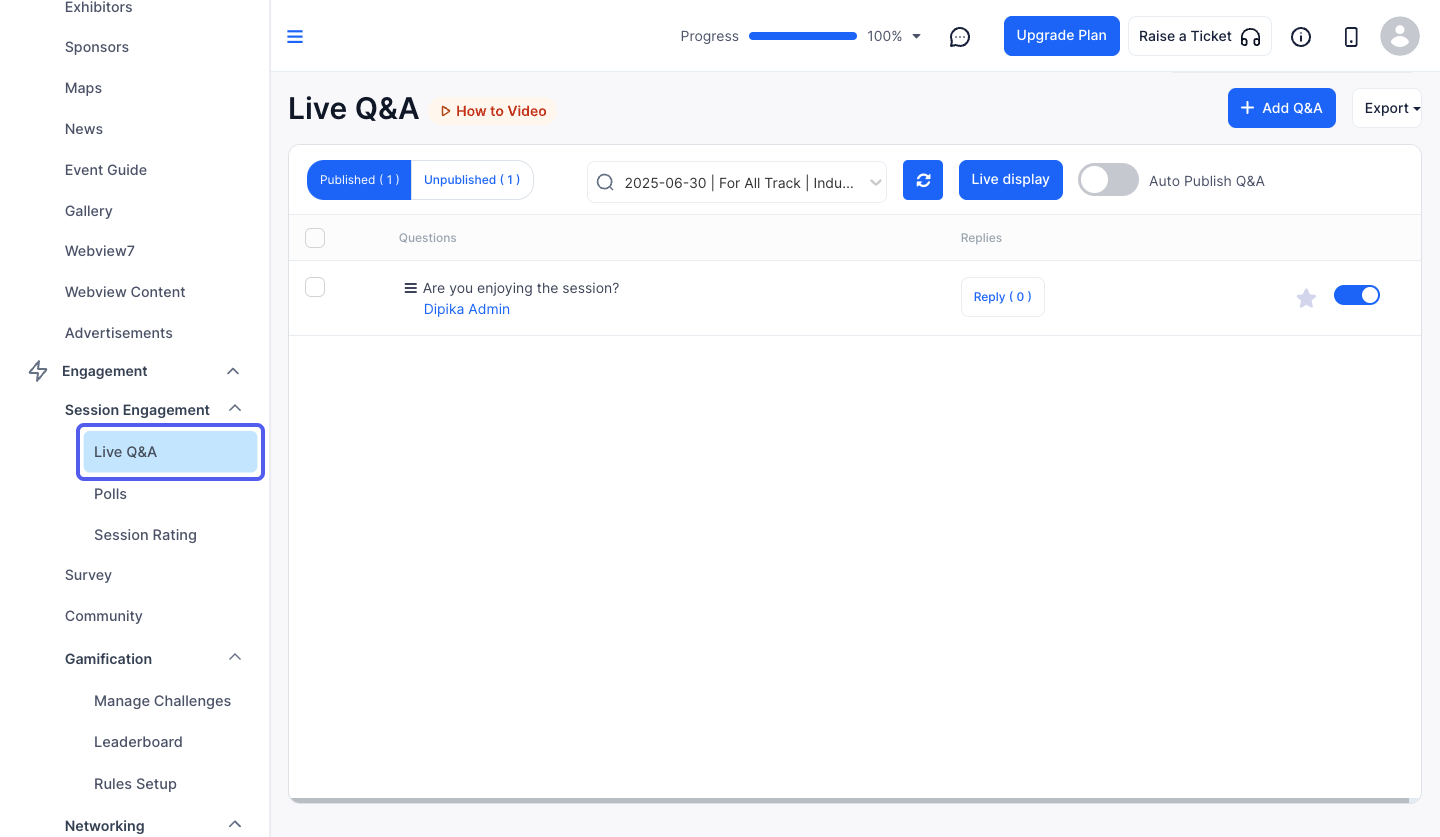
Task: Click the info circle icon
Action: tap(1301, 37)
